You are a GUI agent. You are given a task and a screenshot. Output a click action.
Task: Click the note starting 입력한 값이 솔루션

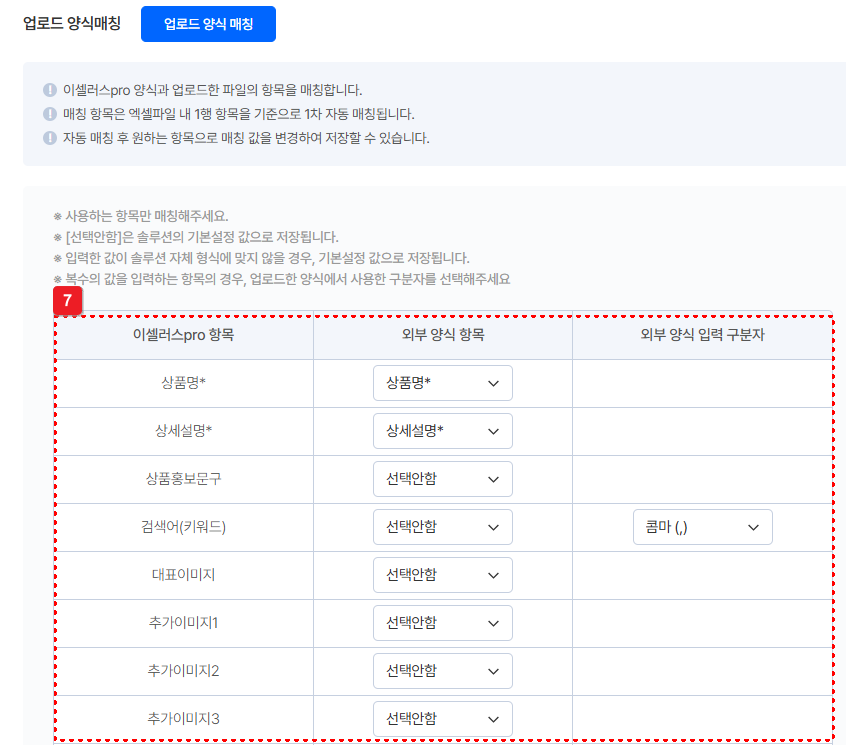coord(262,258)
